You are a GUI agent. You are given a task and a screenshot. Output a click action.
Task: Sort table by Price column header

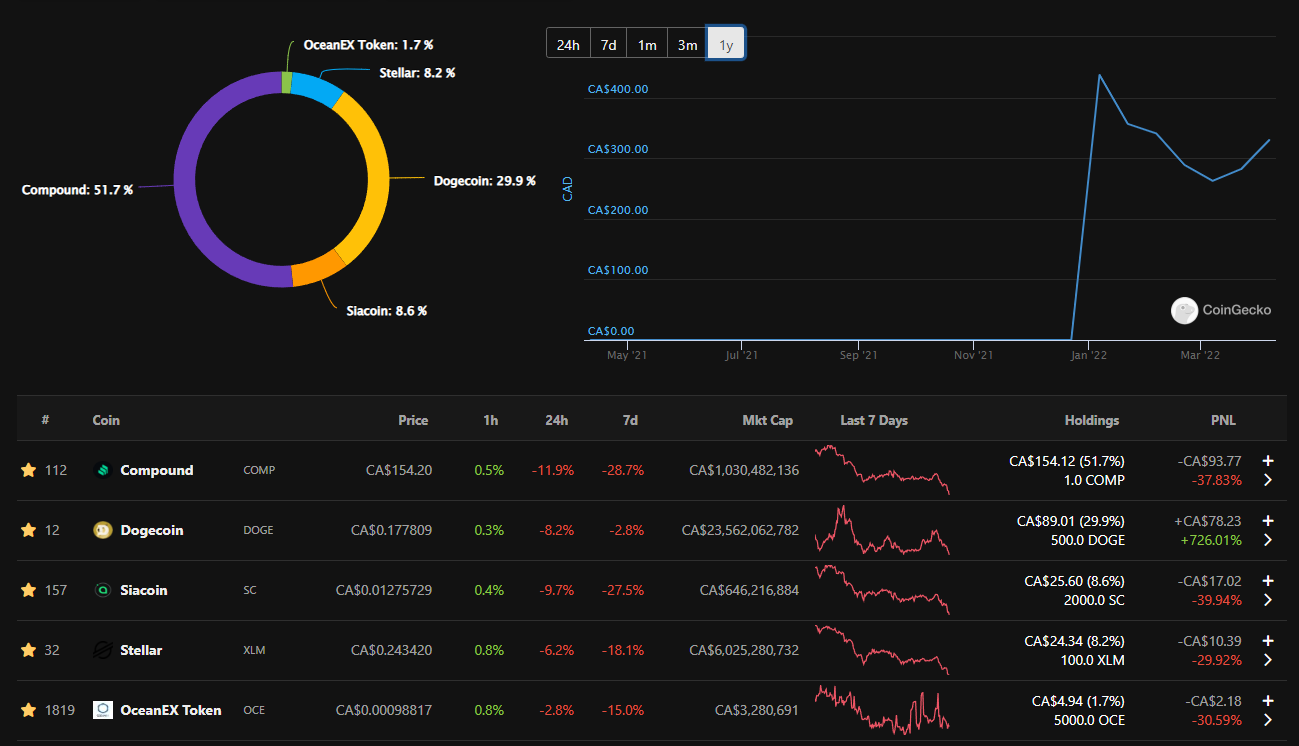[413, 420]
